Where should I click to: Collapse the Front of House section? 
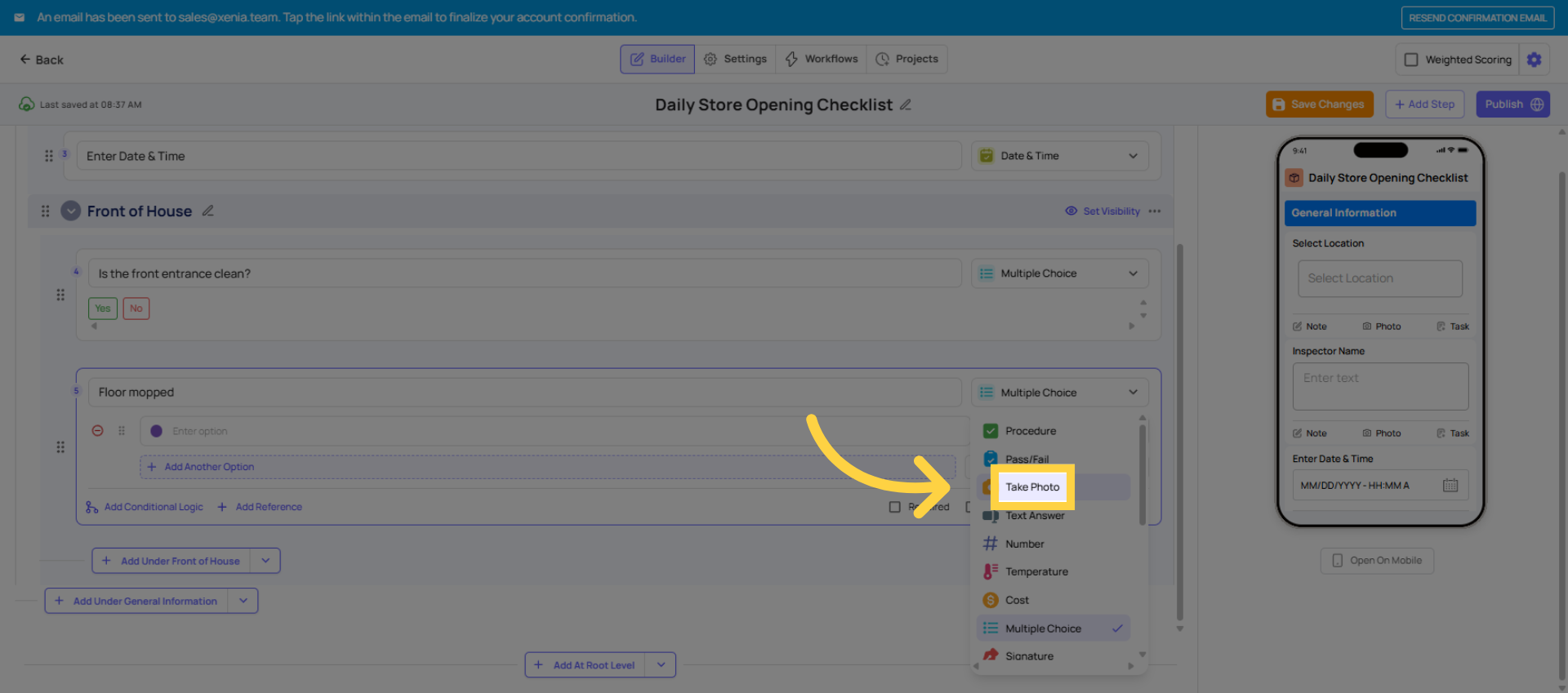pyautogui.click(x=71, y=211)
